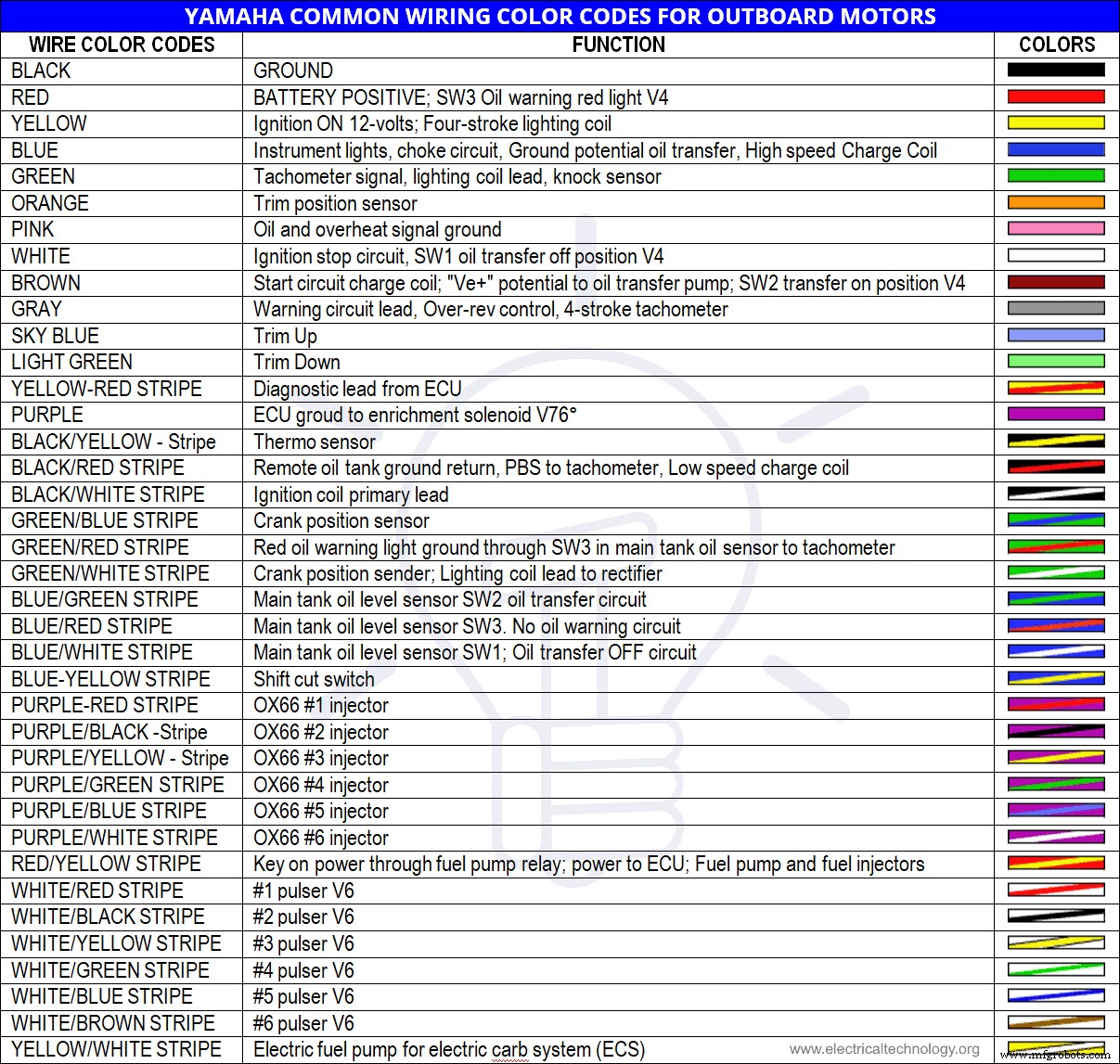Click the ORANGE trim position sensor swatch
Screen dimensions: 1120x1064
tap(1055, 201)
